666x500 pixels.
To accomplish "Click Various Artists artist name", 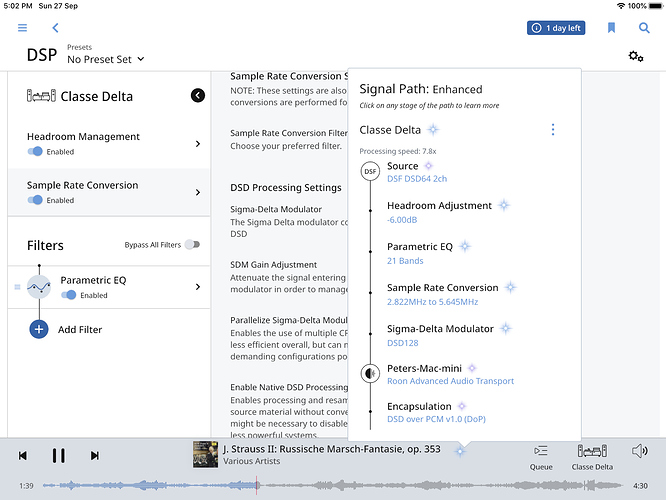I will point(251,461).
